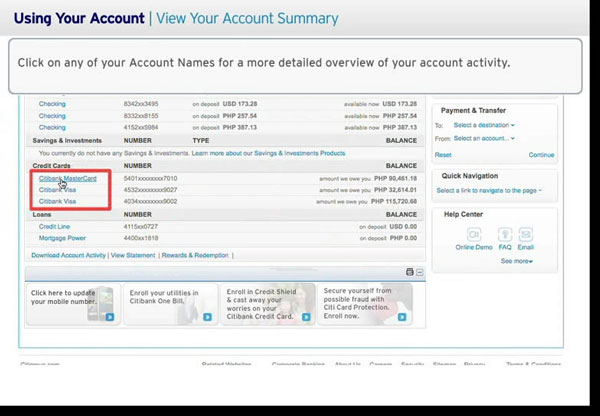Viewport: 600px width, 416px height.
Task: Click the View Statement link
Action: (133, 255)
